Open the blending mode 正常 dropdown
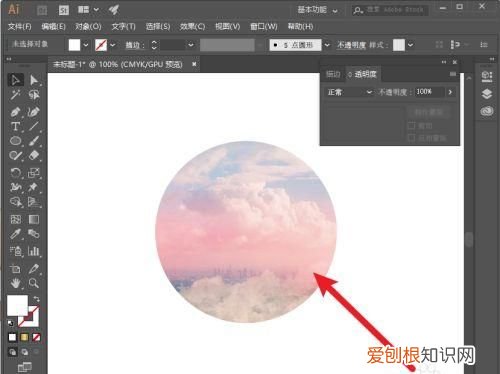The width and height of the screenshot is (500, 374). 349,92
